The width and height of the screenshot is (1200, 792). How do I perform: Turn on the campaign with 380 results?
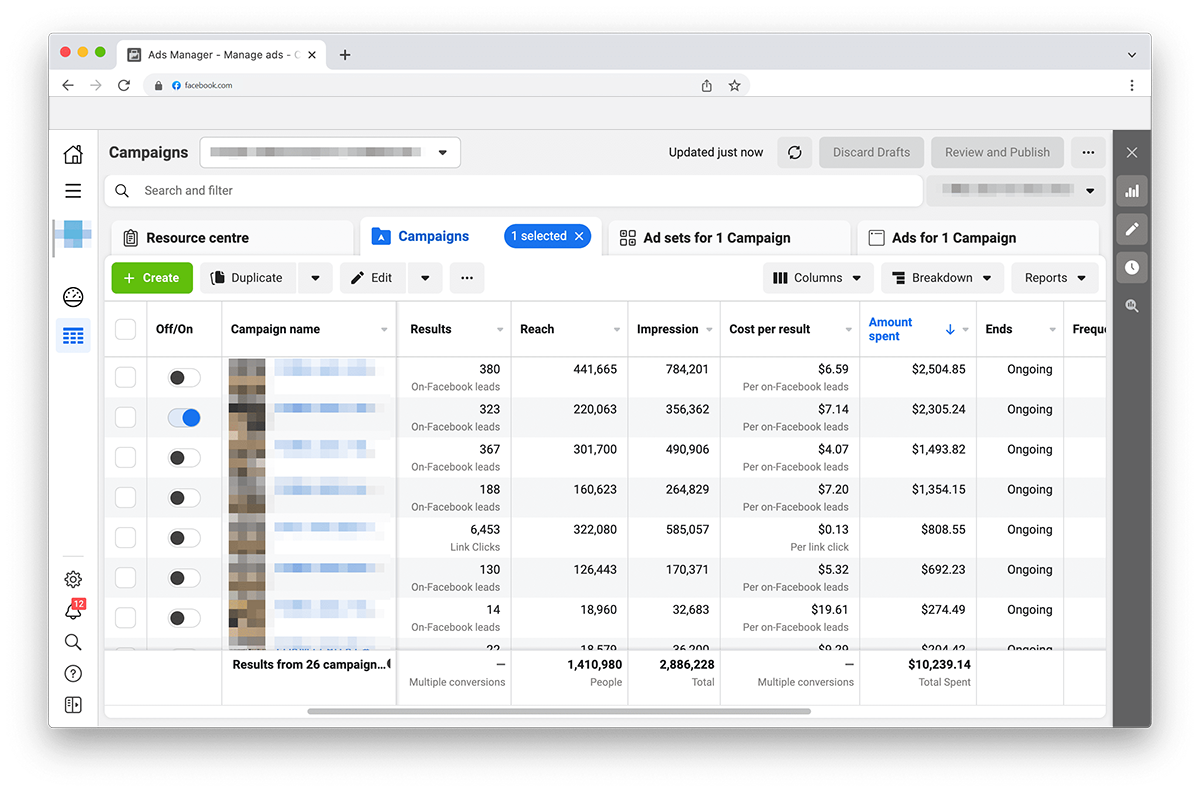pos(184,377)
